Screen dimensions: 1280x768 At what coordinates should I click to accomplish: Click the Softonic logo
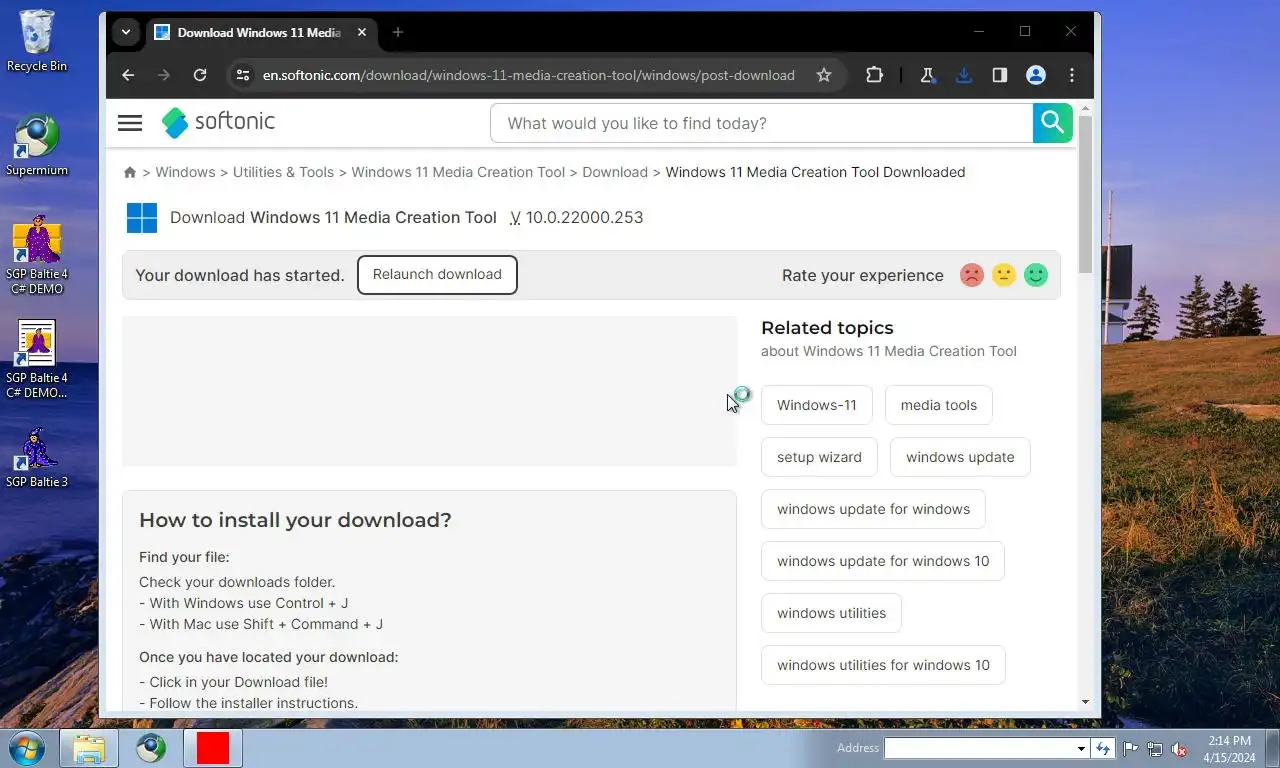coord(218,122)
